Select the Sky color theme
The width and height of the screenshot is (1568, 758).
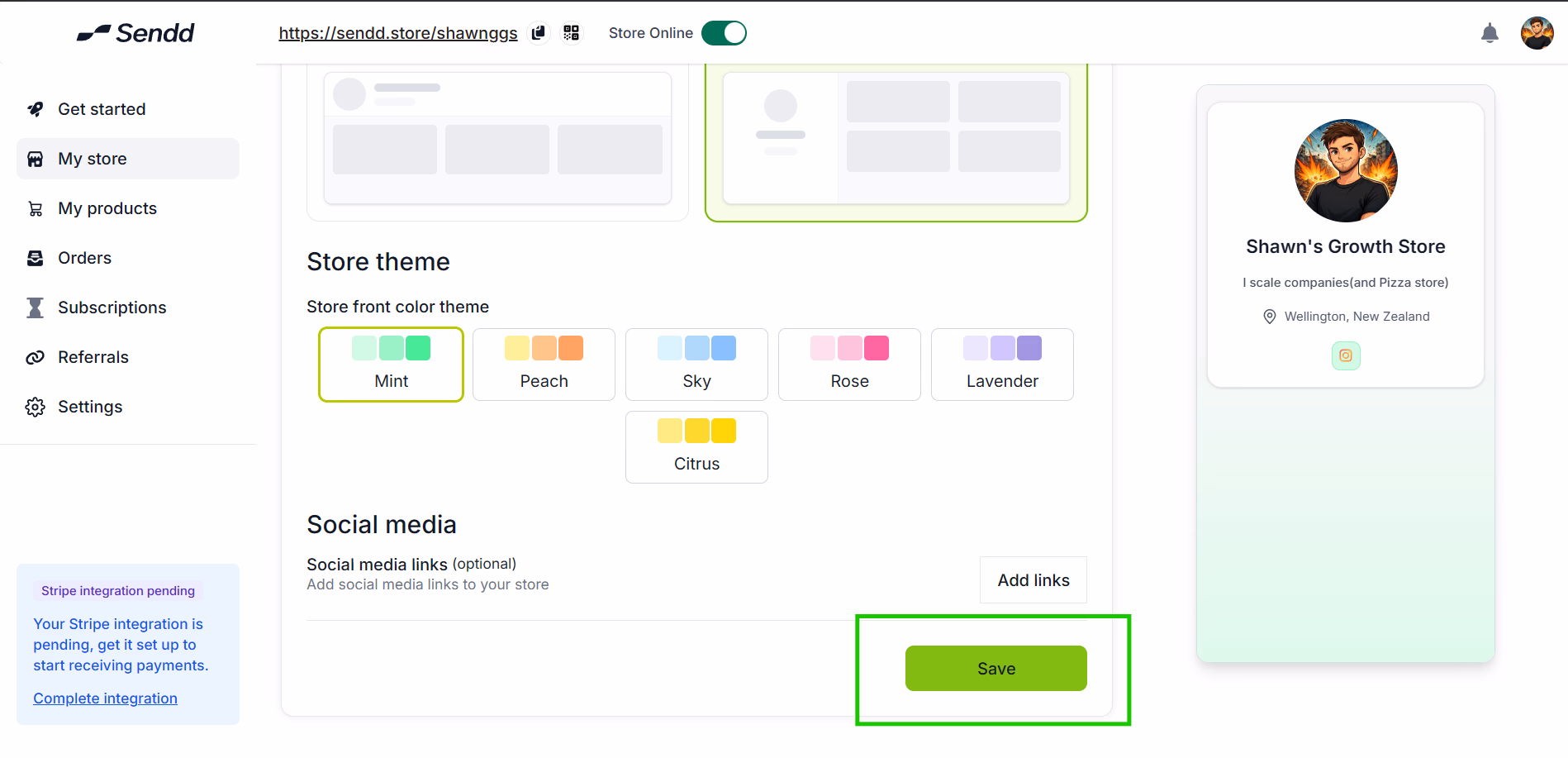(696, 365)
